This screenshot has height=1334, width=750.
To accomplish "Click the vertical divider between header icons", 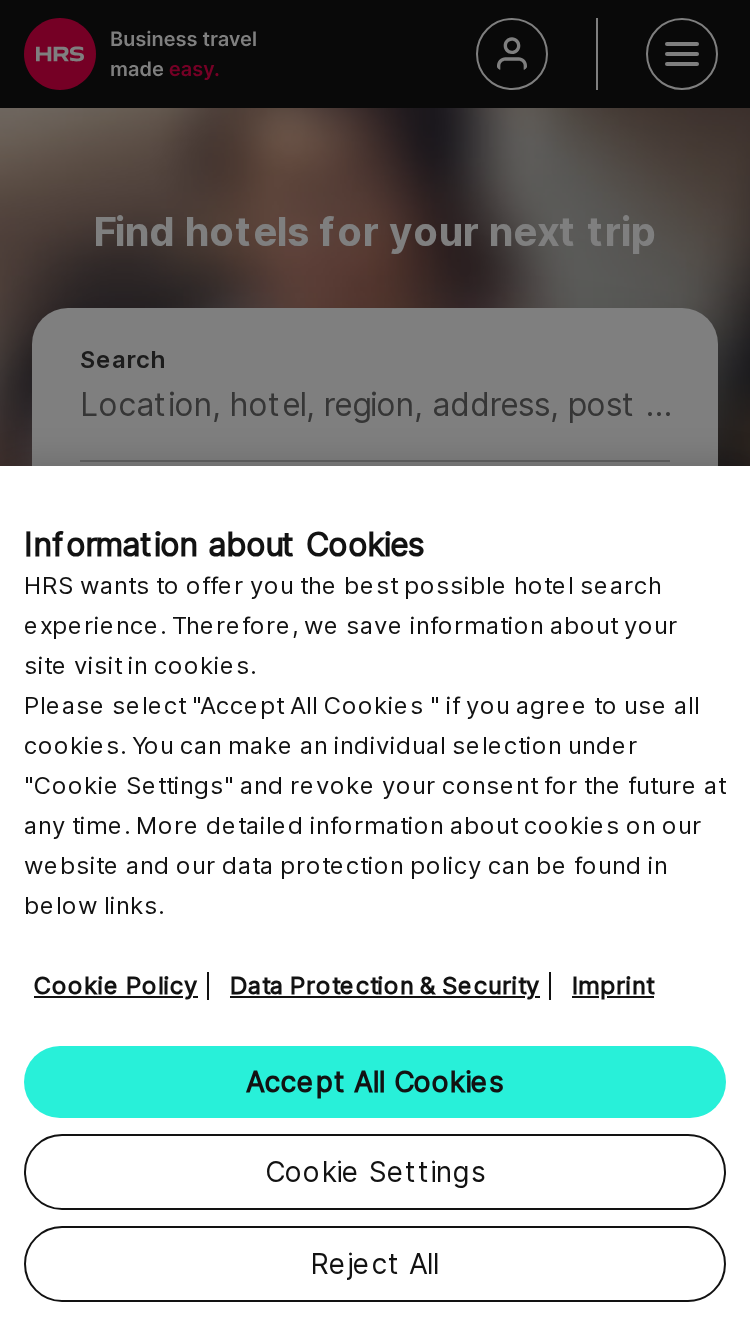I will 597,54.
